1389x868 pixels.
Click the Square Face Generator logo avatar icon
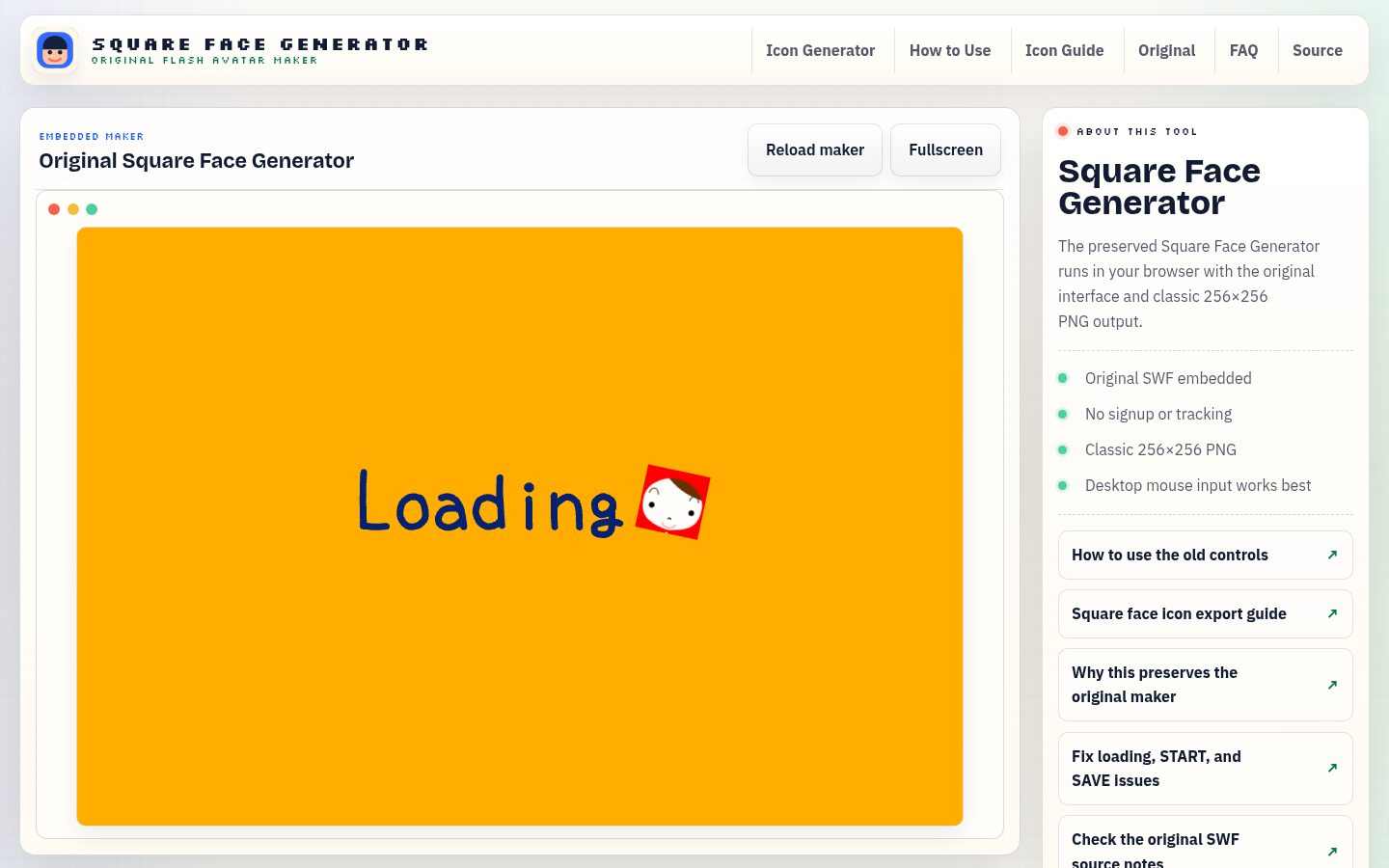[x=55, y=50]
